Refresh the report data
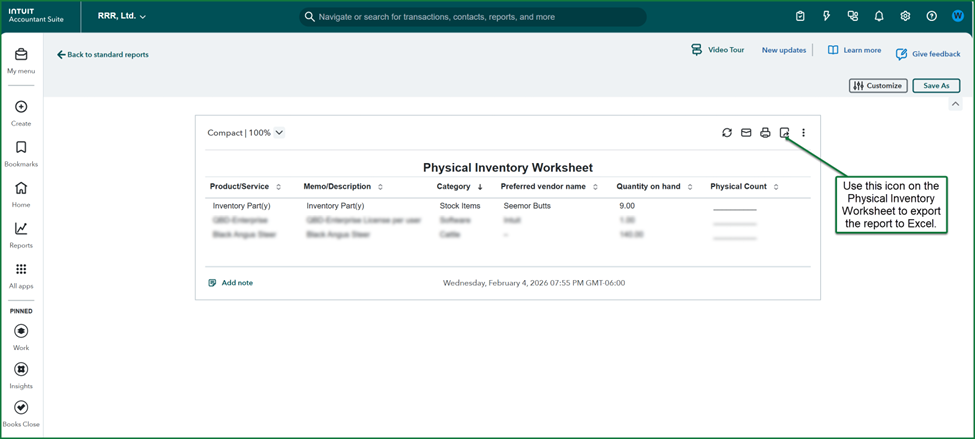Screen dimensions: 975x439 pyautogui.click(x=727, y=133)
